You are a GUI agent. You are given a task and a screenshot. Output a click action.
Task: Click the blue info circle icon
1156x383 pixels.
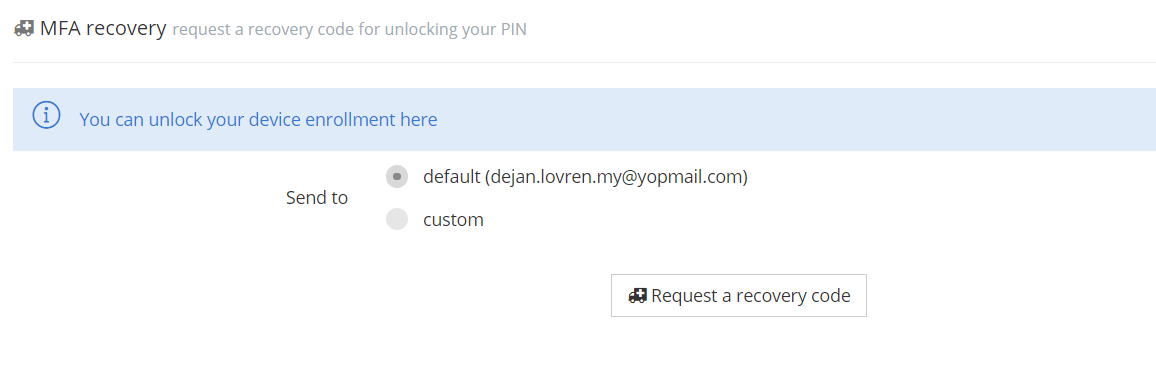click(46, 116)
